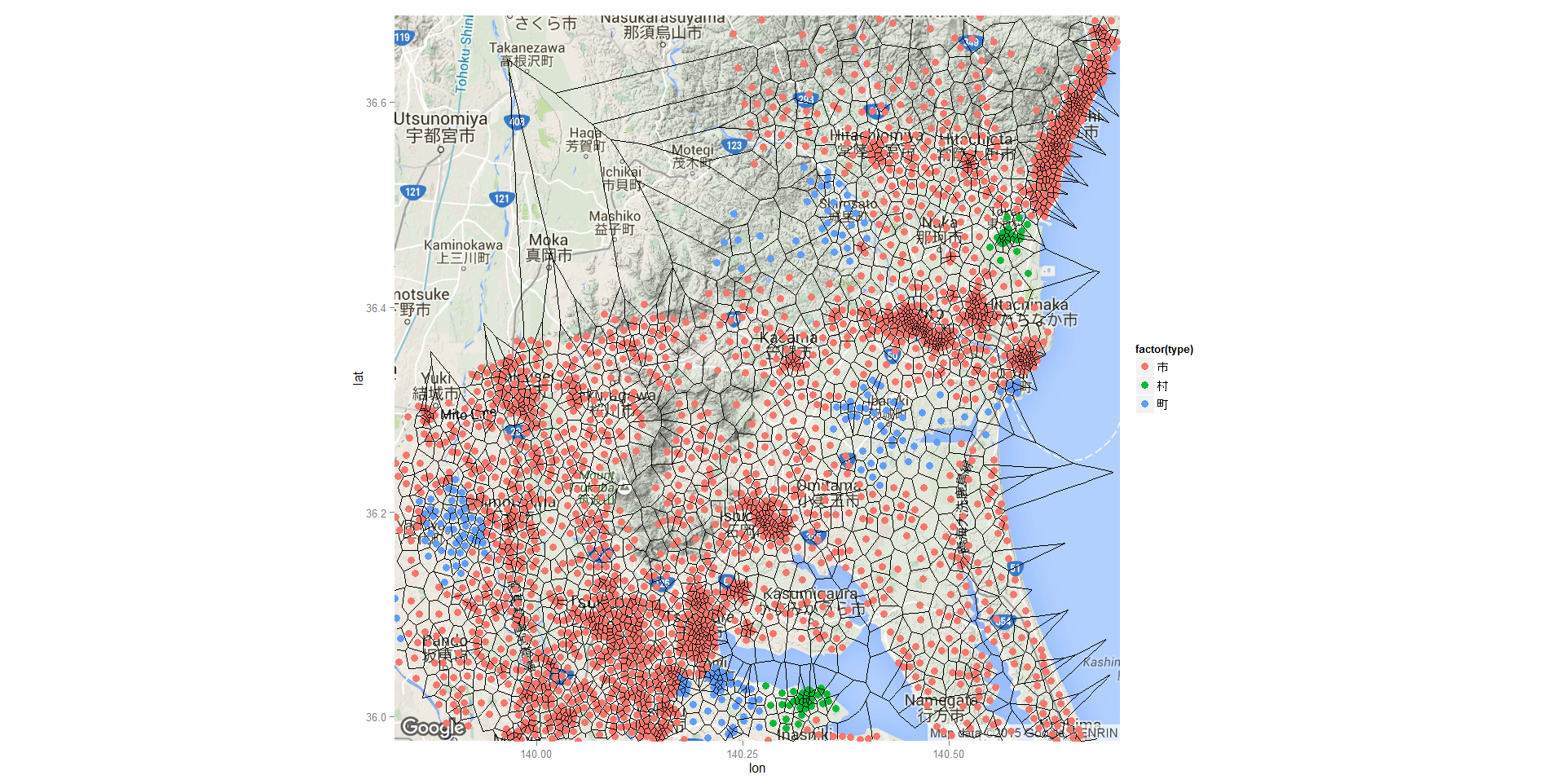
Task: Click the lon axis title
Action: [757, 768]
